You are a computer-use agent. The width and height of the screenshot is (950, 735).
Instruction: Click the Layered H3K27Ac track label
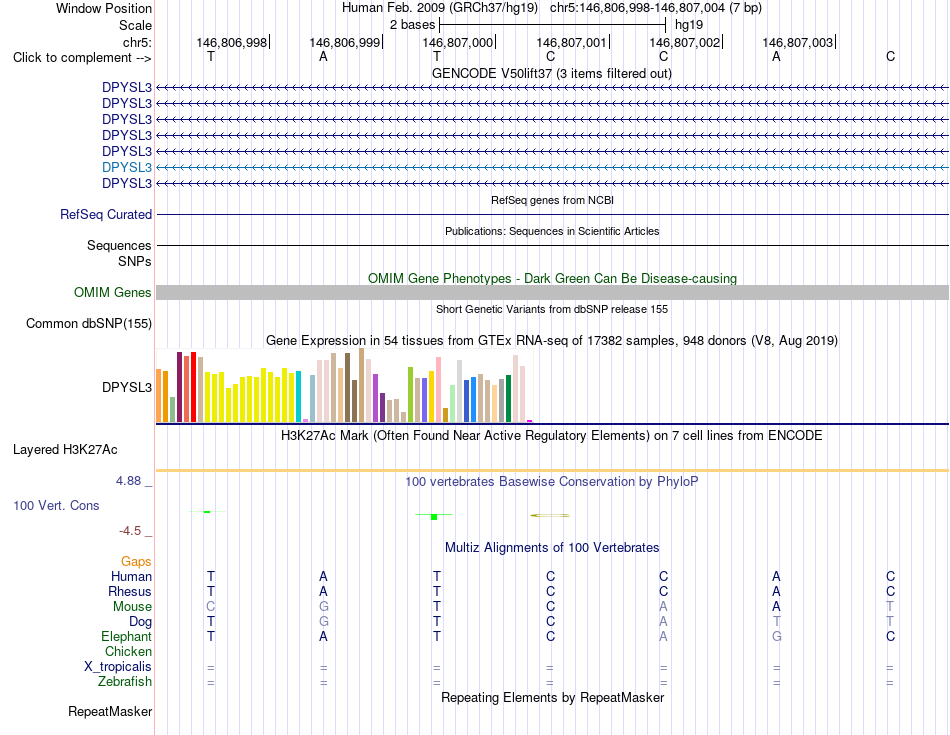65,450
